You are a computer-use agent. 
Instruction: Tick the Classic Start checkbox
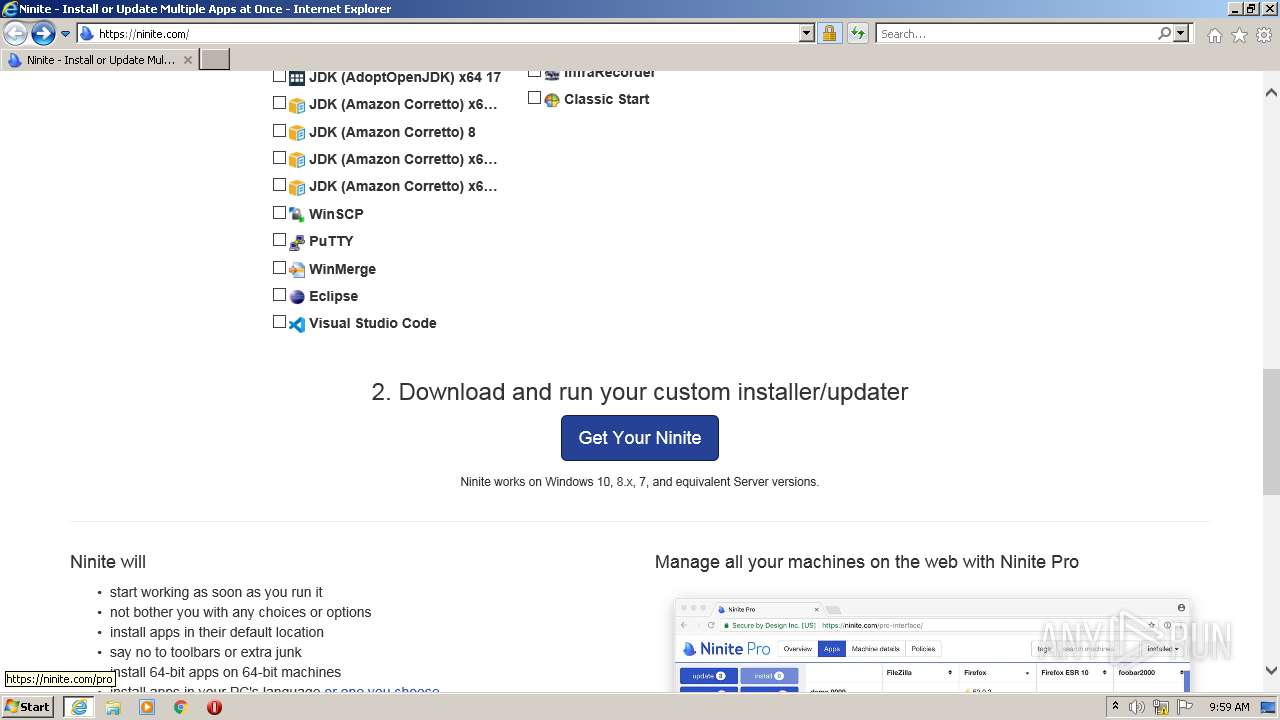pyautogui.click(x=534, y=98)
